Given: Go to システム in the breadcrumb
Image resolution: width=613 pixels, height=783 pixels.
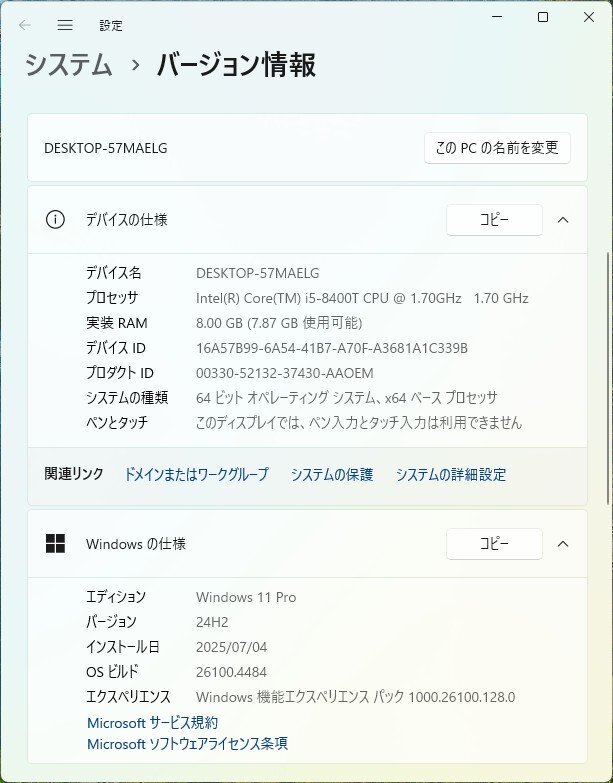Looking at the screenshot, I should pyautogui.click(x=69, y=65).
